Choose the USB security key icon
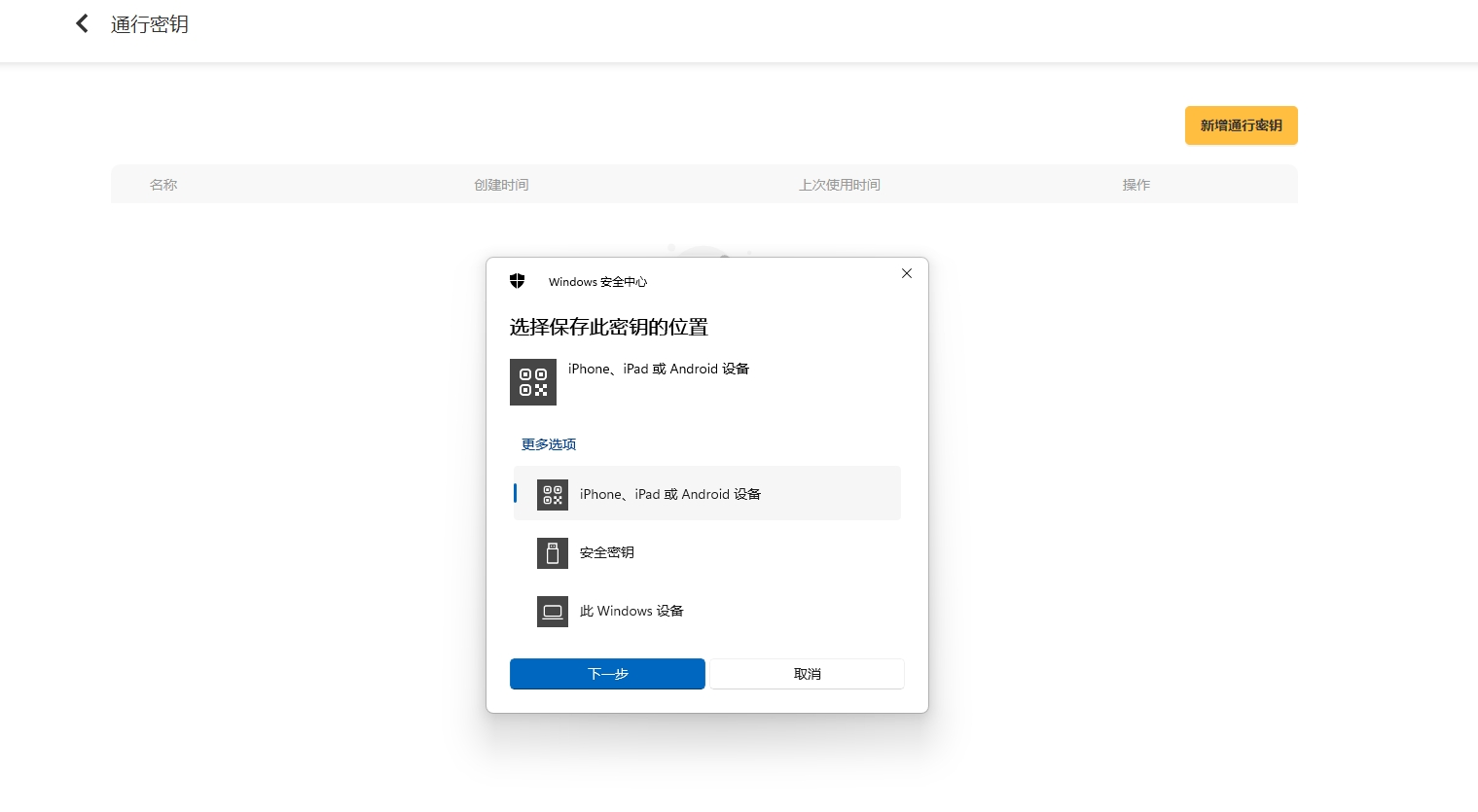The height and width of the screenshot is (812, 1478). coord(553,553)
